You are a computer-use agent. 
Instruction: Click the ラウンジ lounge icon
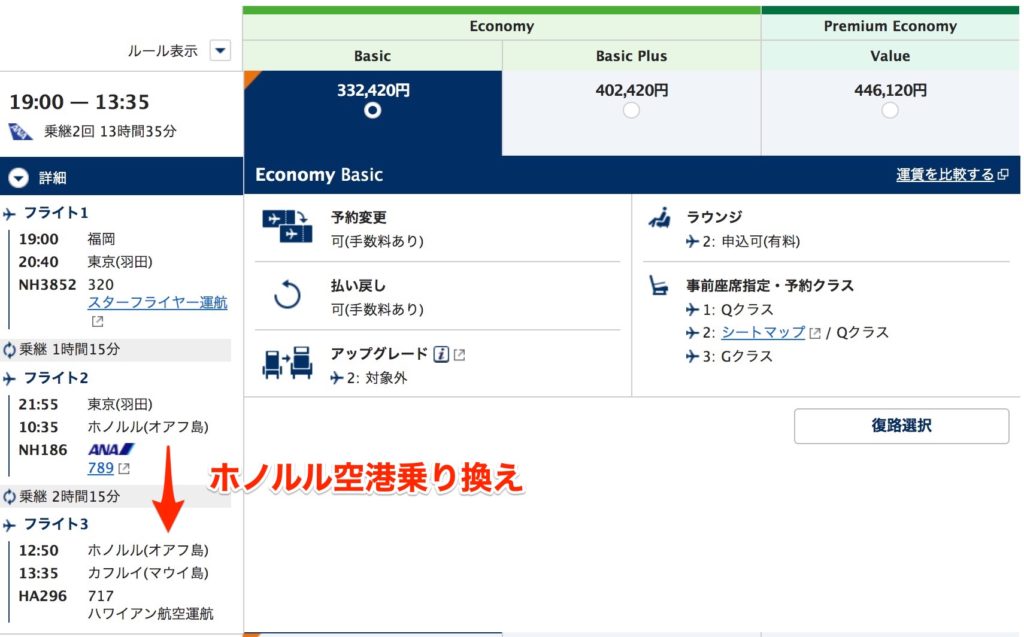tap(660, 218)
